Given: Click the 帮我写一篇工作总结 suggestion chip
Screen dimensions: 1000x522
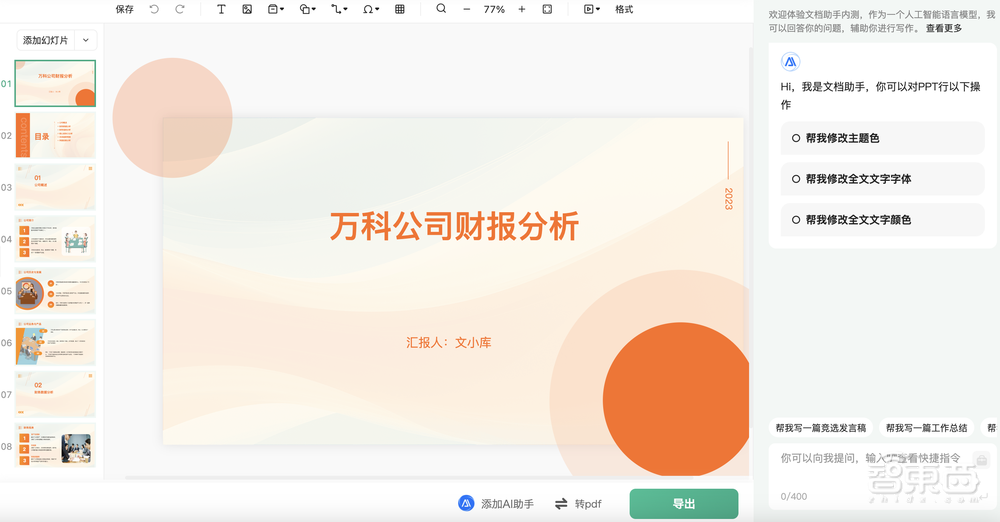Looking at the screenshot, I should 927,428.
